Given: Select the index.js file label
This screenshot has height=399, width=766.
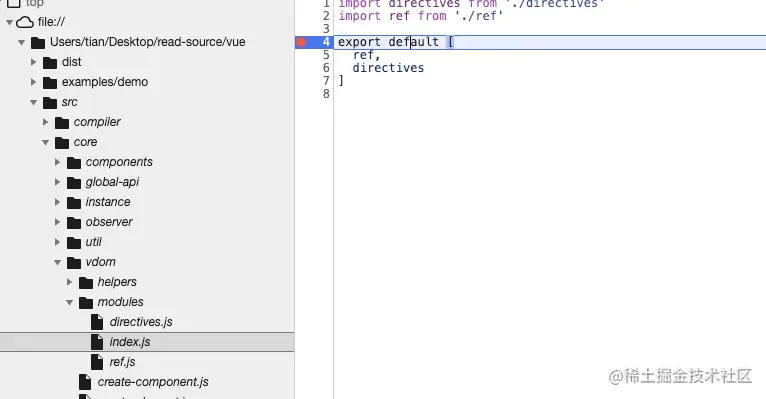Looking at the screenshot, I should tap(129, 342).
